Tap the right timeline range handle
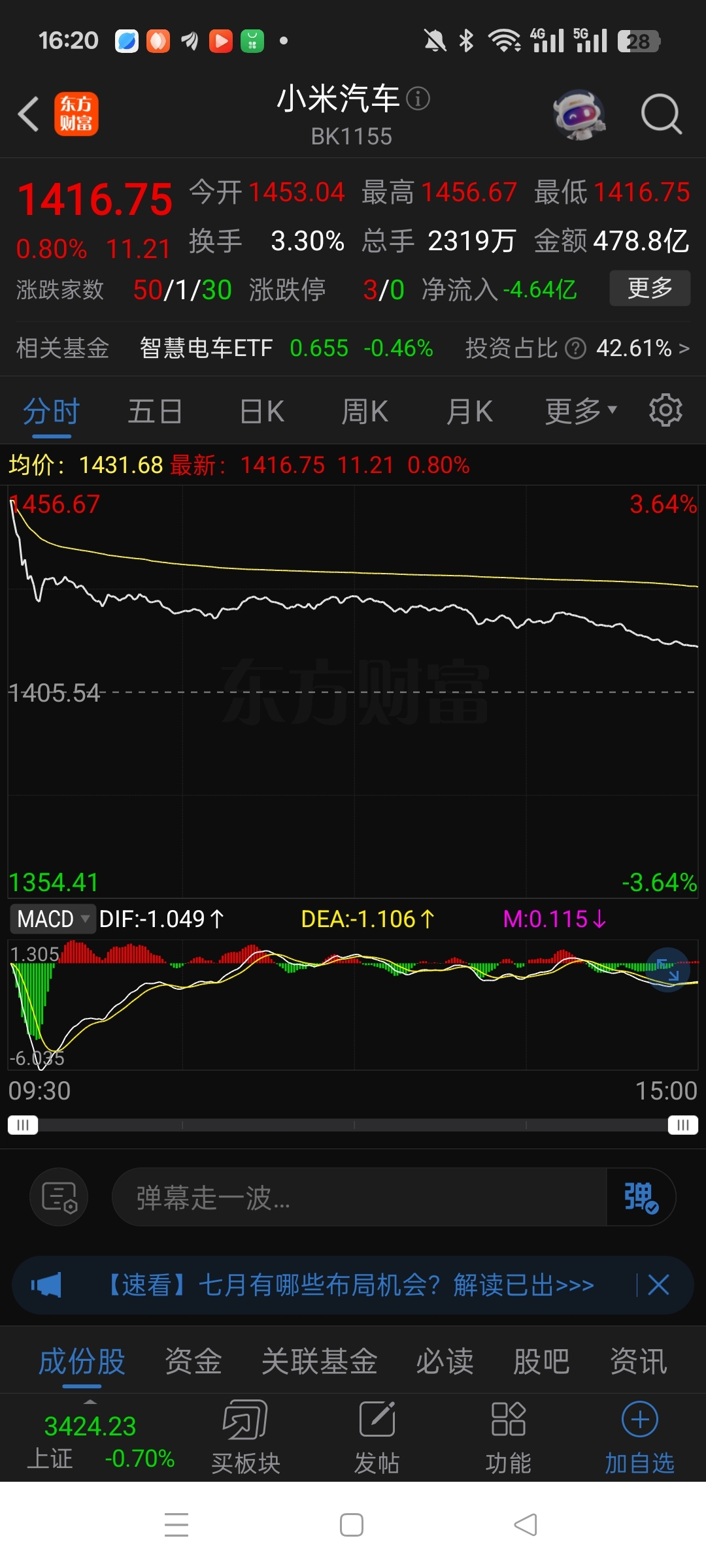 683,1125
